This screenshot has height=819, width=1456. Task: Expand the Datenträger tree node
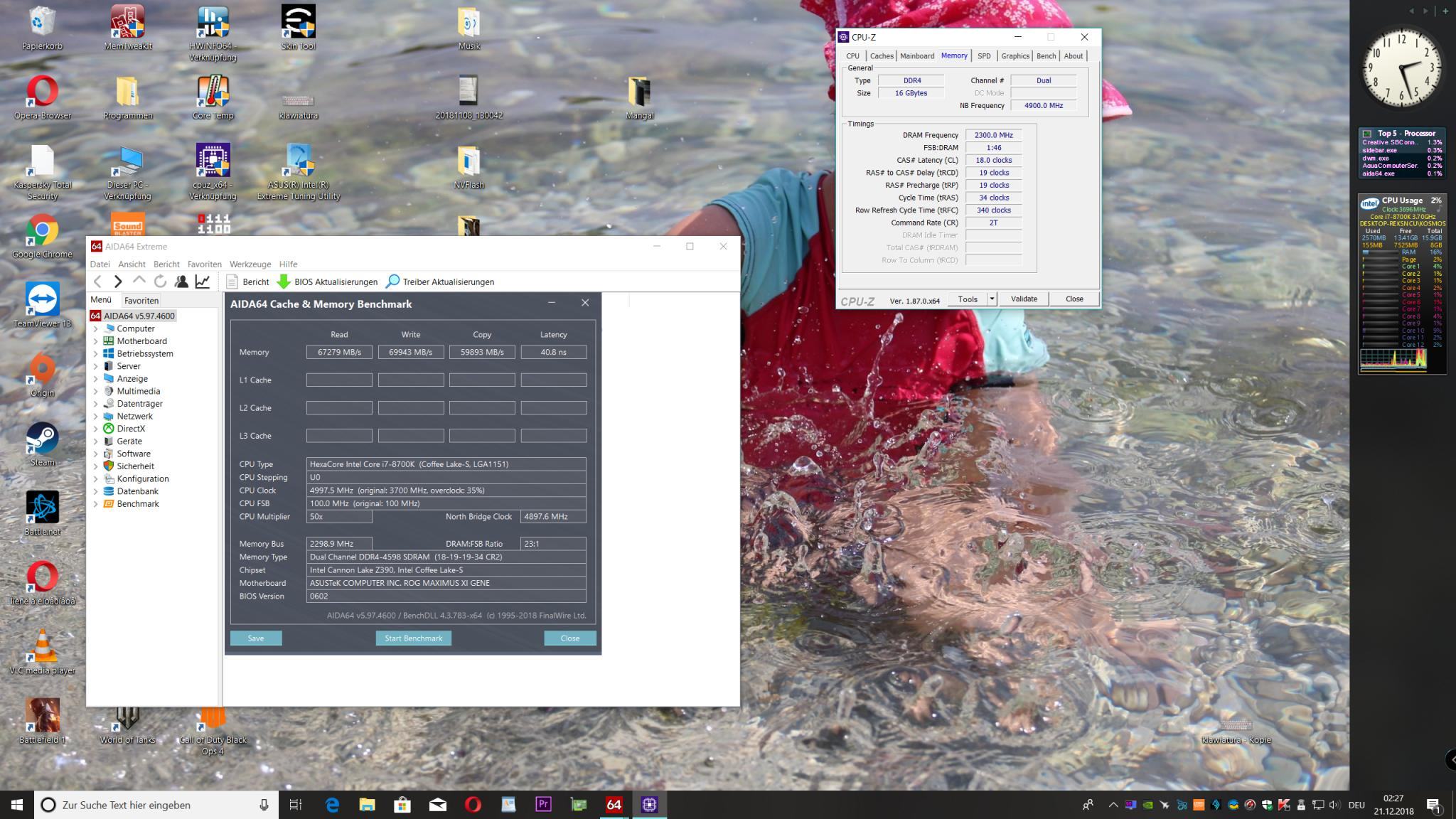96,404
